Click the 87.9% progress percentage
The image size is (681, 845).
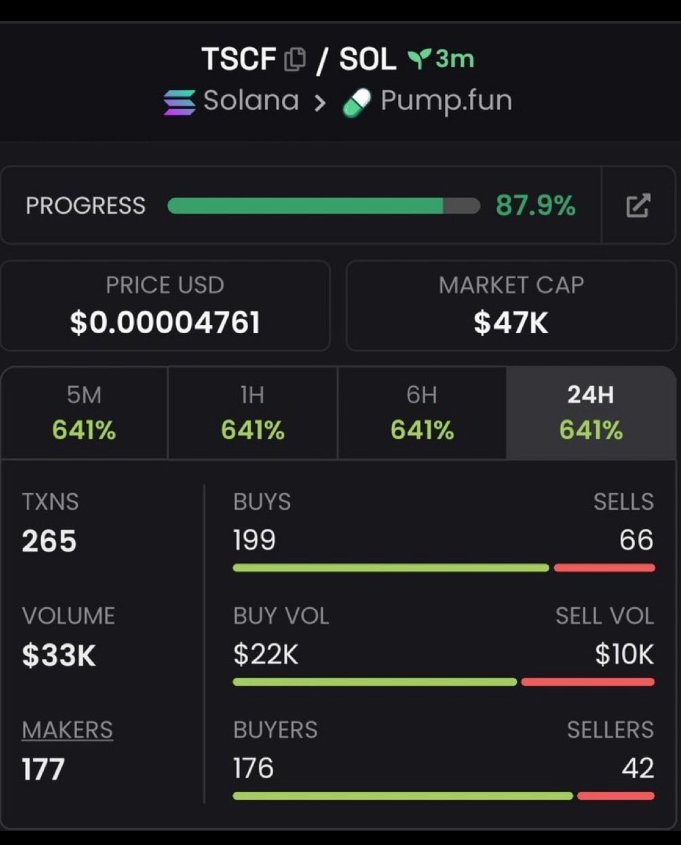(536, 205)
